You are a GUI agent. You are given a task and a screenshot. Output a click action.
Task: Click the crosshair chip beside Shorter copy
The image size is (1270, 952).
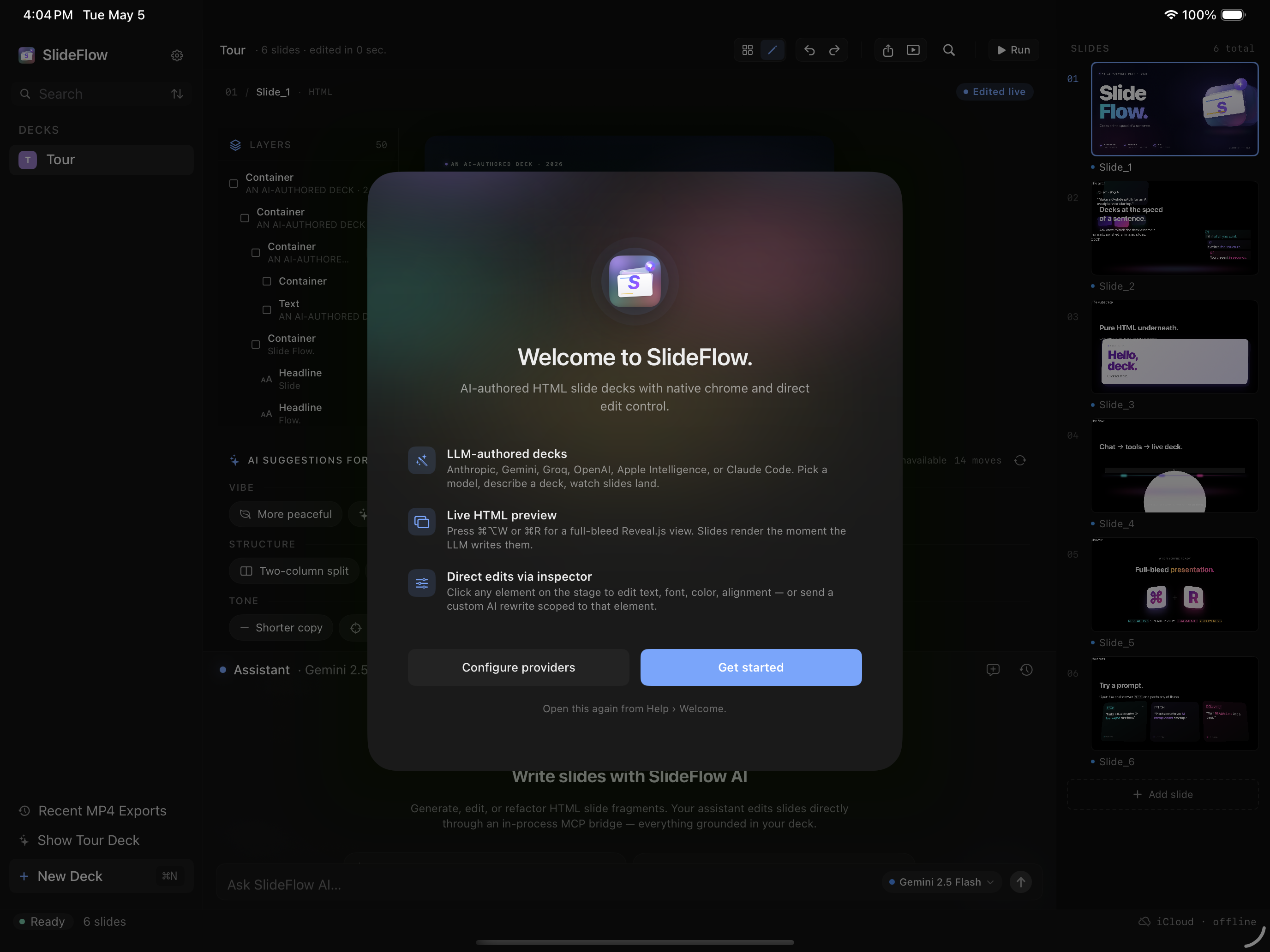click(x=355, y=628)
